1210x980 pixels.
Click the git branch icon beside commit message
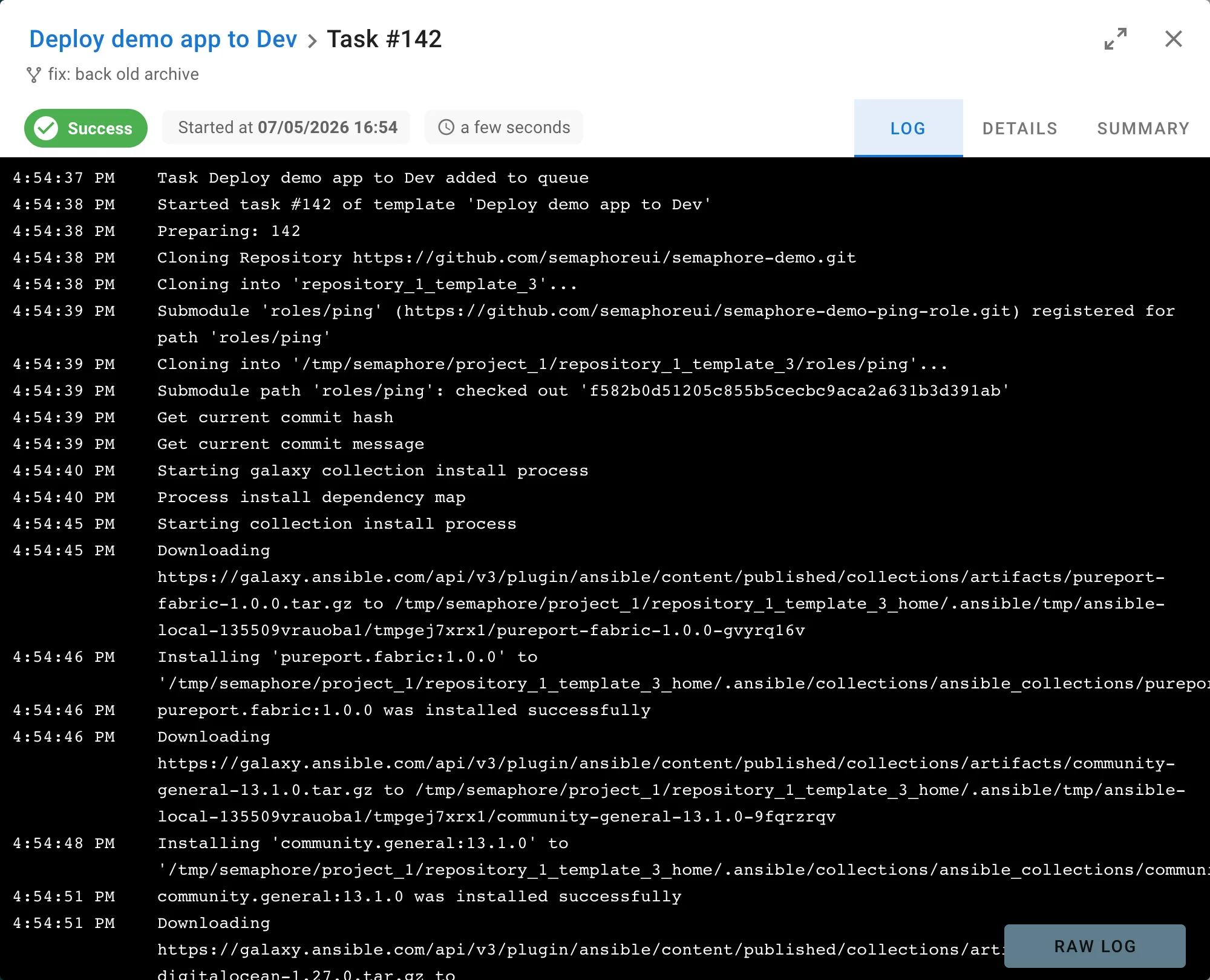(34, 74)
